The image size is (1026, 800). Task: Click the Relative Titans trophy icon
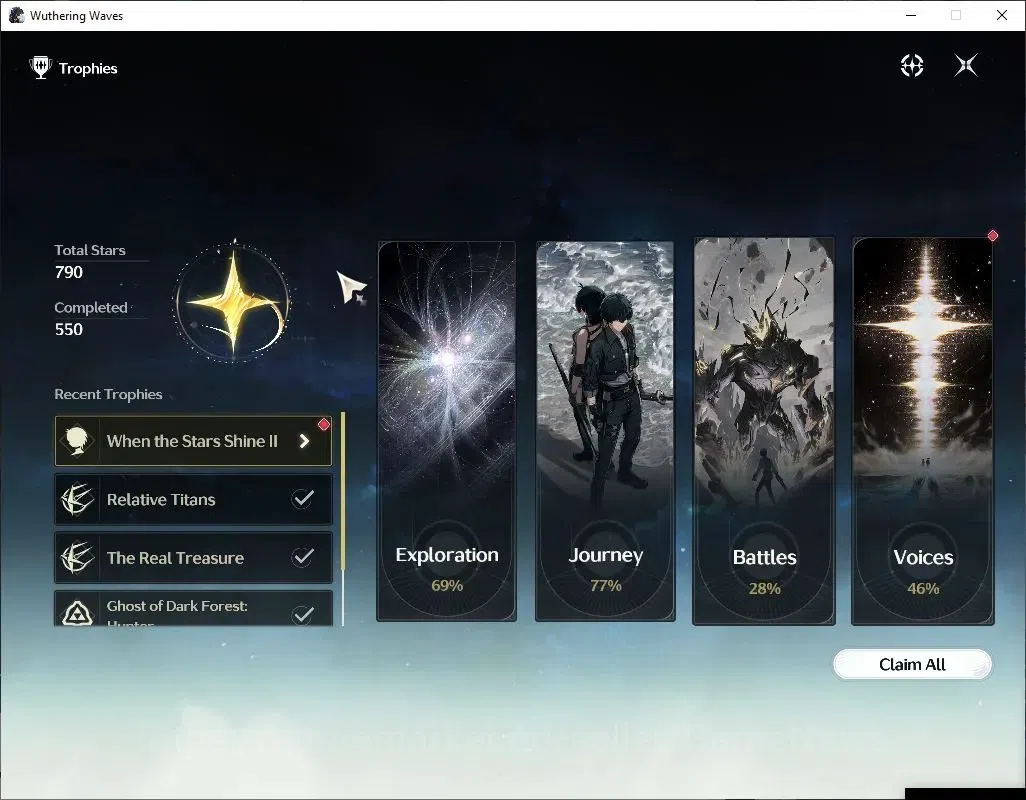click(77, 499)
